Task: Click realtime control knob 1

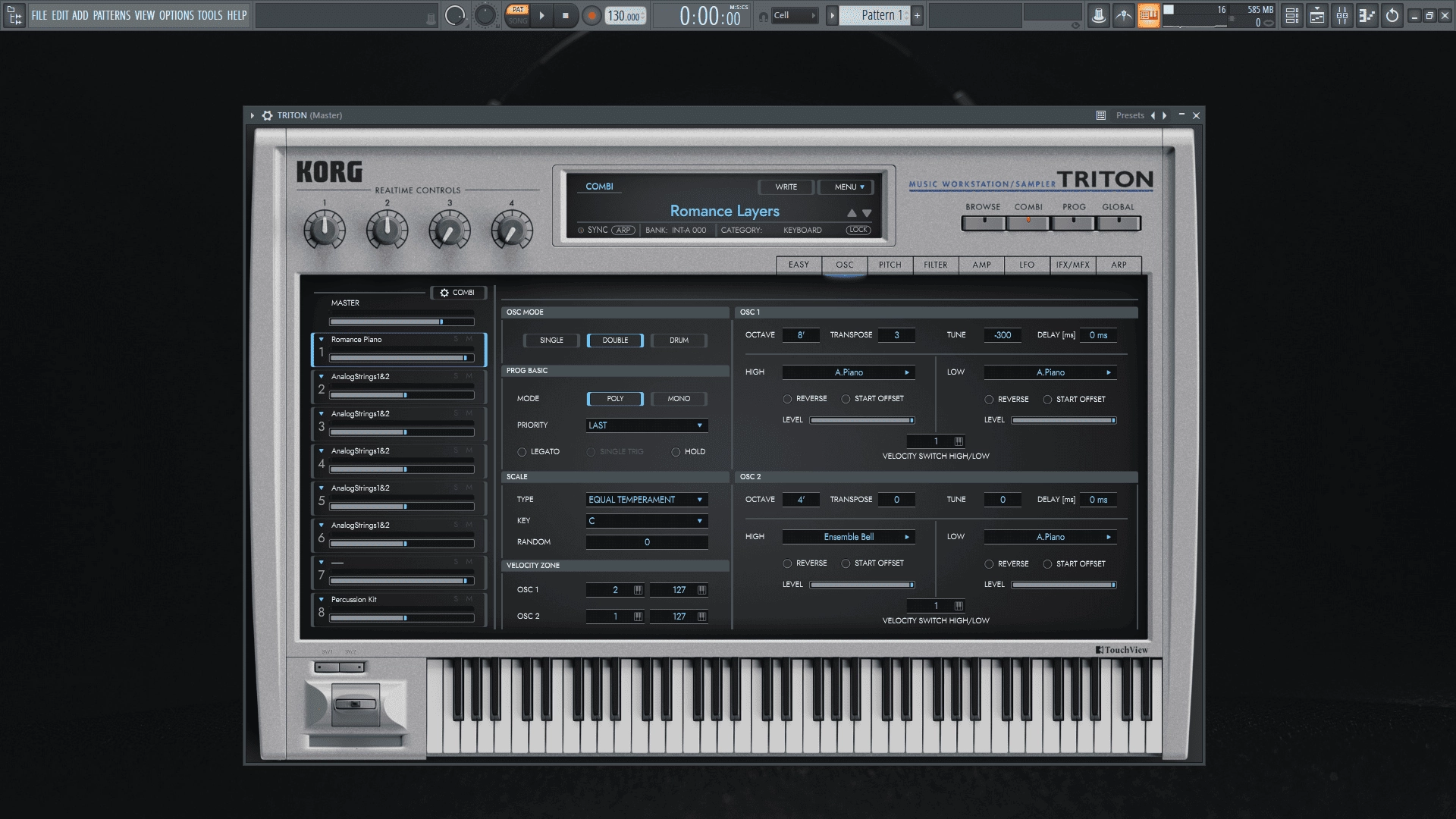Action: 325,231
